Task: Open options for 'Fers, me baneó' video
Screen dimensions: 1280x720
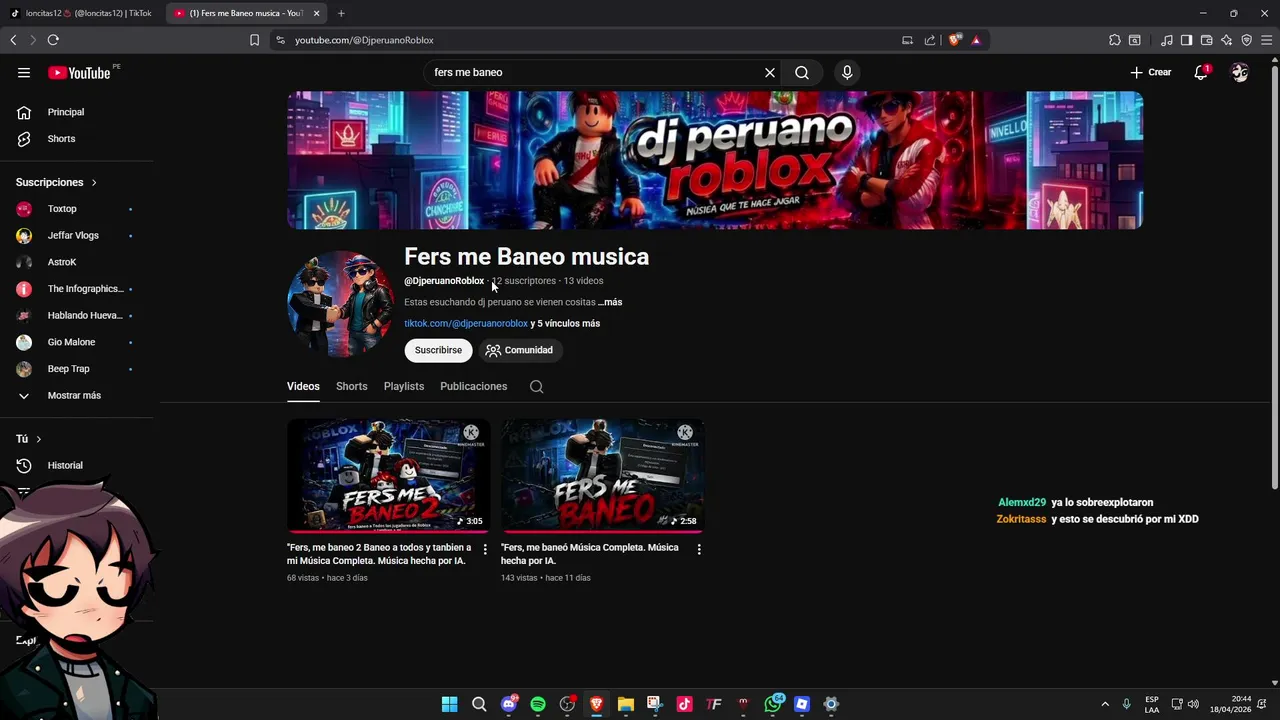Action: point(699,549)
